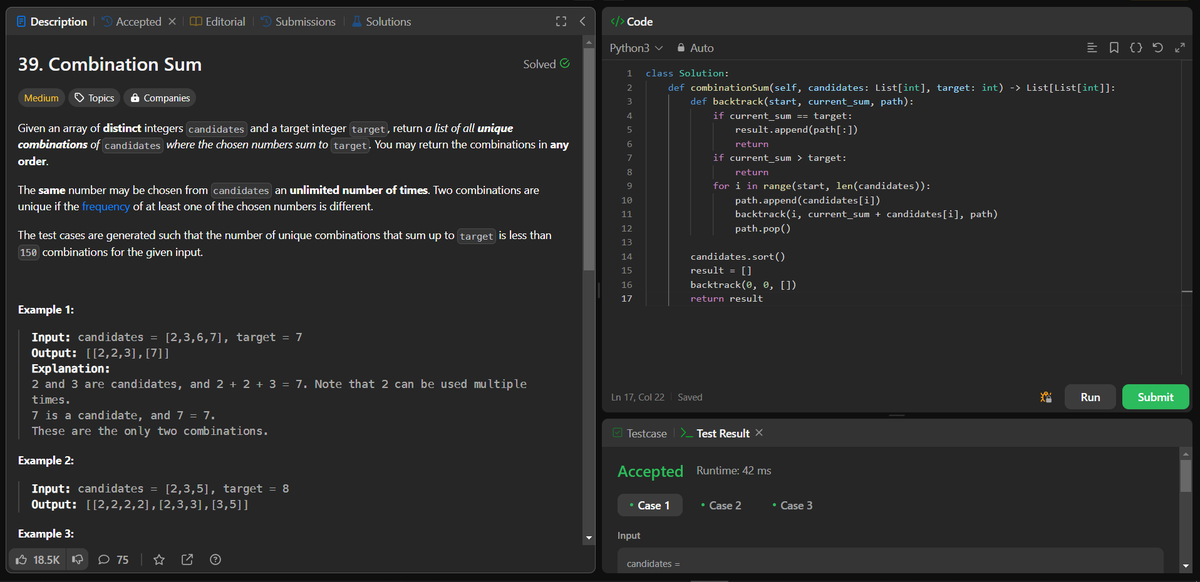
Task: Open the Topics tag
Action: [94, 98]
